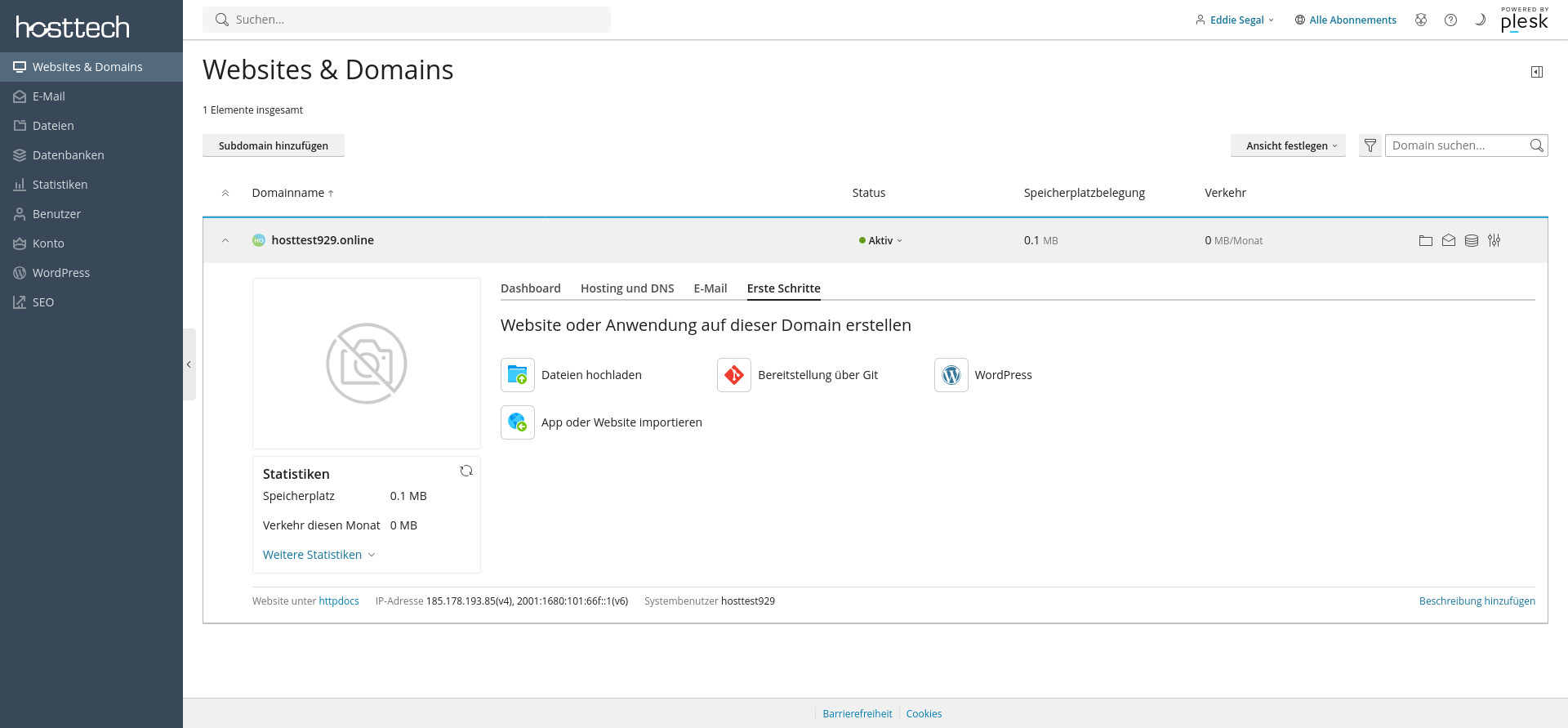Open Barrierefreiheit footer link
The width and height of the screenshot is (1568, 728).
coord(857,714)
